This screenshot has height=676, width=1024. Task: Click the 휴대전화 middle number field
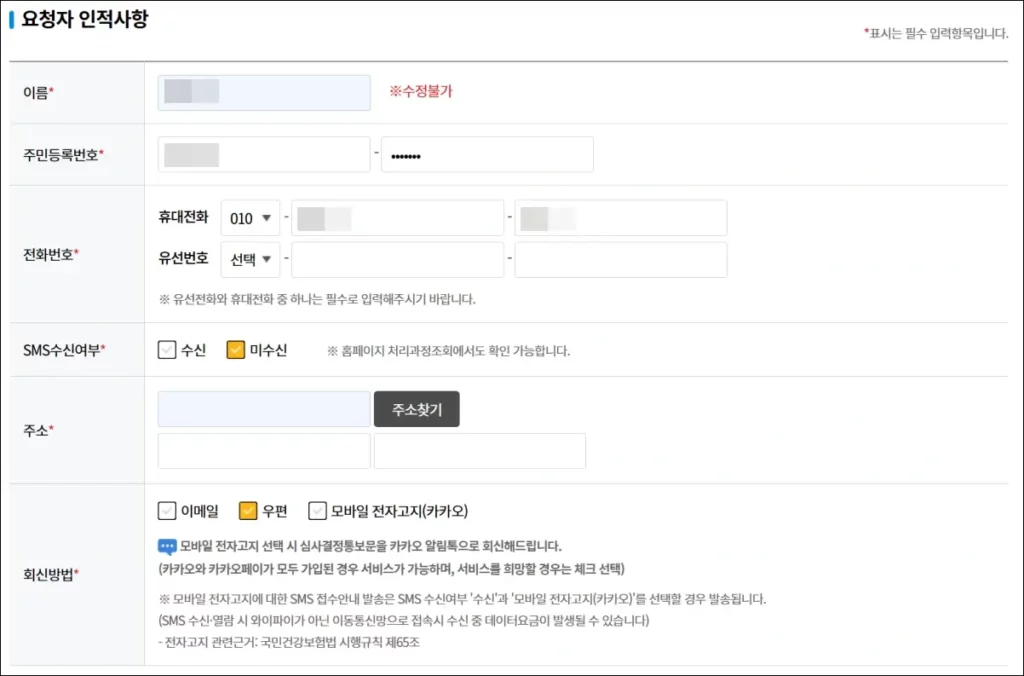point(398,218)
